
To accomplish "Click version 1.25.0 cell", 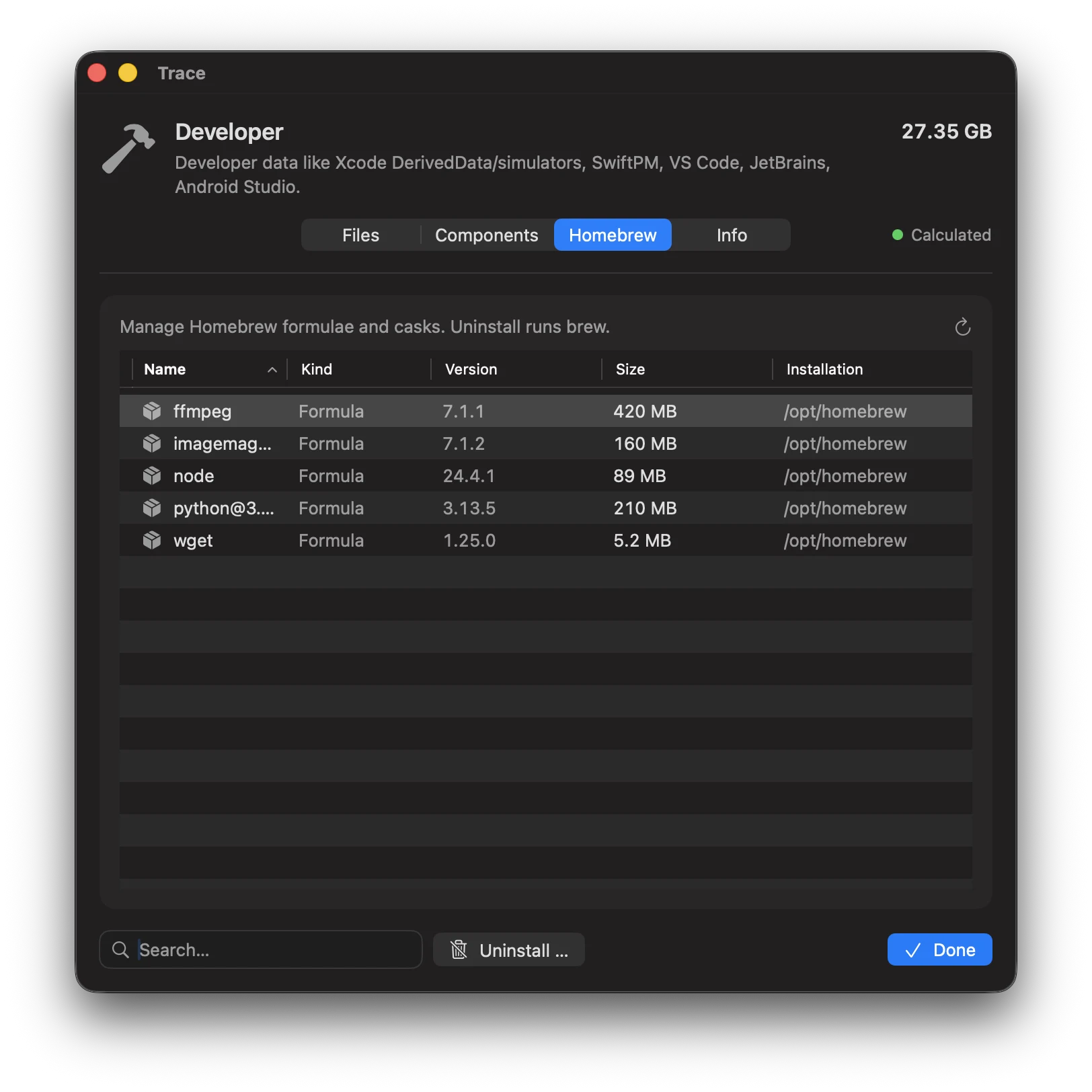I will [x=469, y=541].
